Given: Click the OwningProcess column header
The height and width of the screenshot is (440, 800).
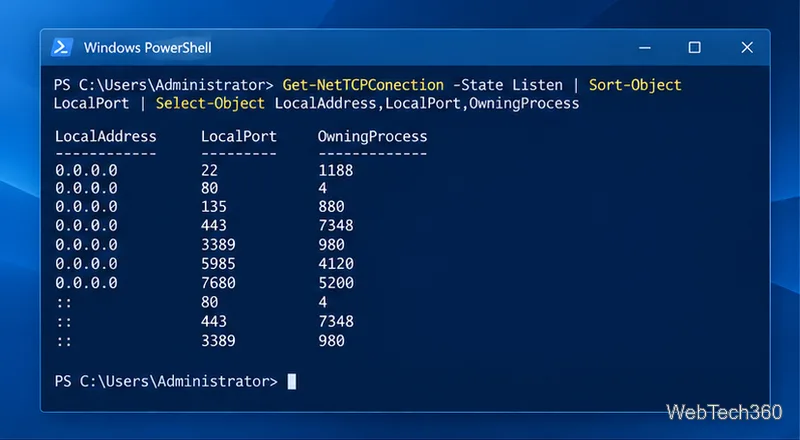Looking at the screenshot, I should [x=372, y=137].
